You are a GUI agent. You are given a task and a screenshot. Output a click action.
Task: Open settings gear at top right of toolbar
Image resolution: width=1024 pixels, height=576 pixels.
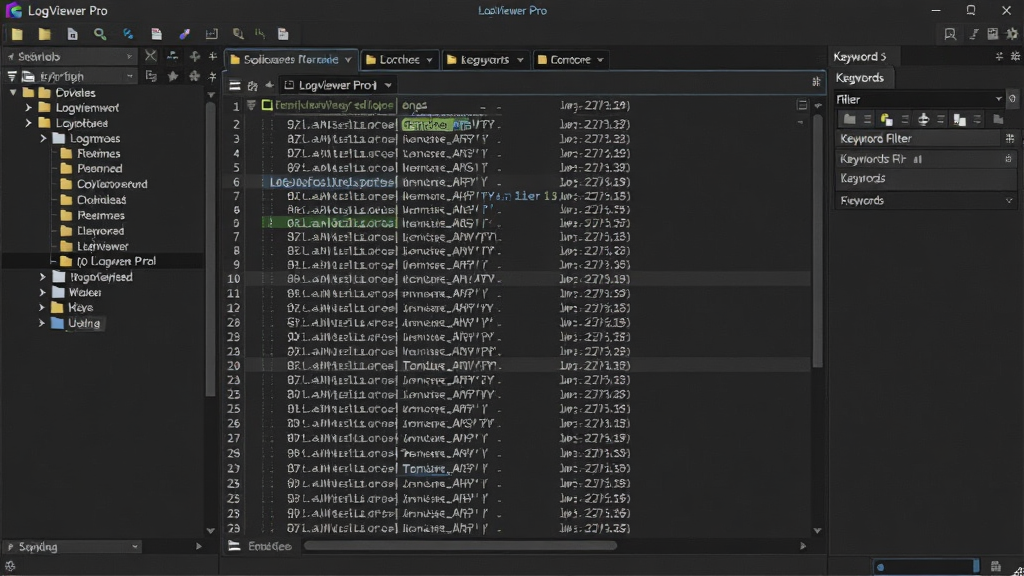point(1012,34)
